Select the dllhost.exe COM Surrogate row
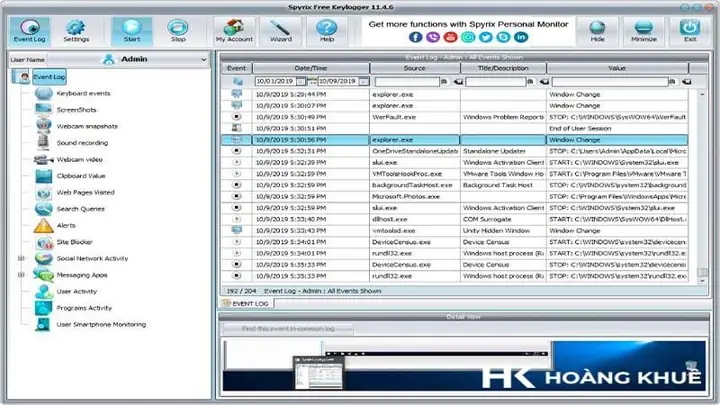Screen dimensions: 720x405 [455, 219]
